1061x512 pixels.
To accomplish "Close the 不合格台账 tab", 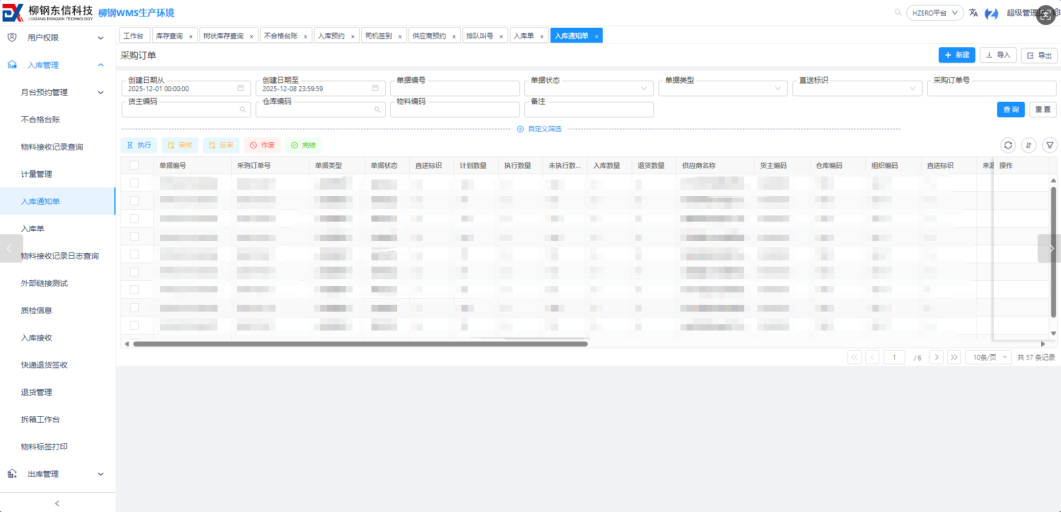I will (306, 36).
